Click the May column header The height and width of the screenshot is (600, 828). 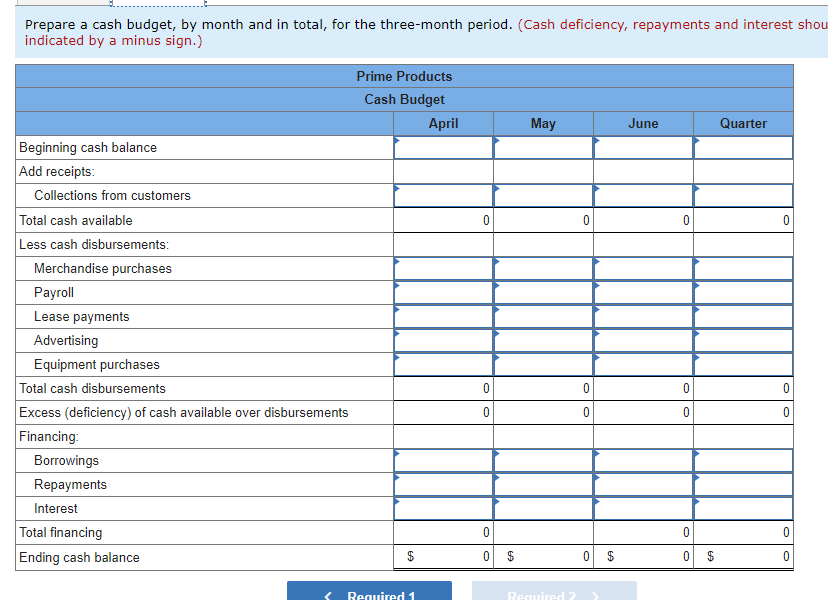[x=543, y=124]
